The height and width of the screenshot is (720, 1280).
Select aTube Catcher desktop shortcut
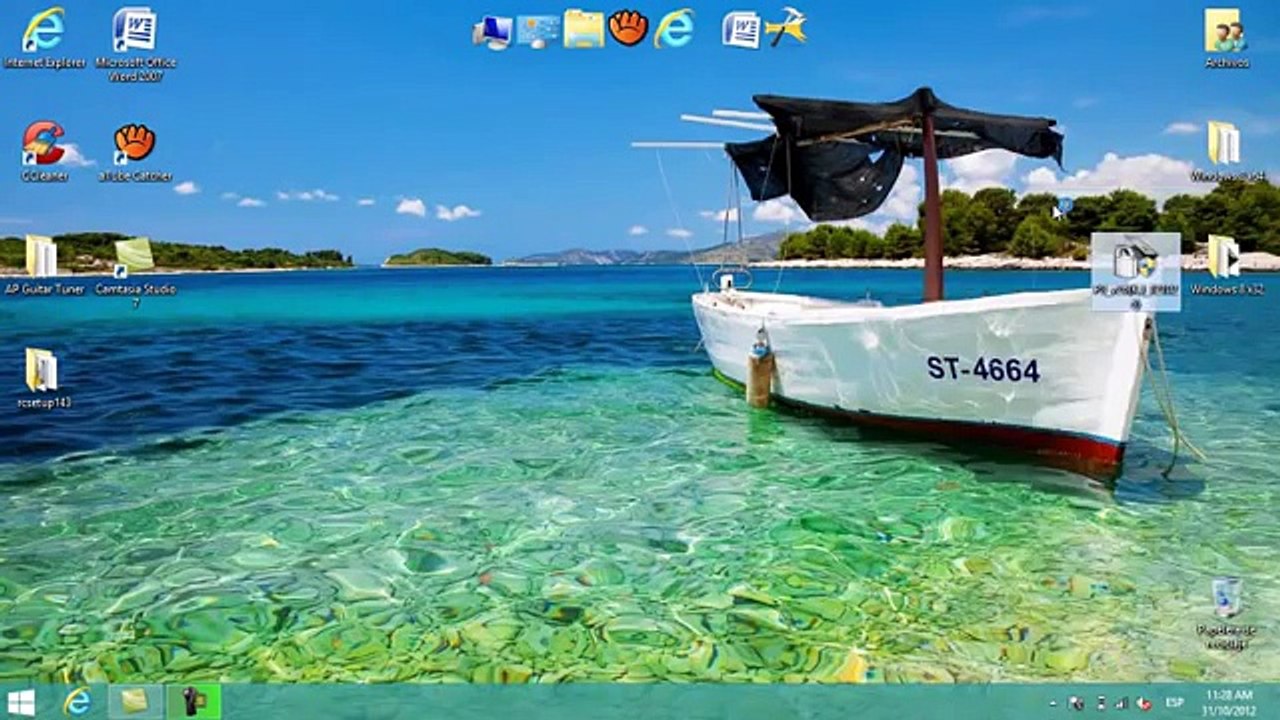135,151
